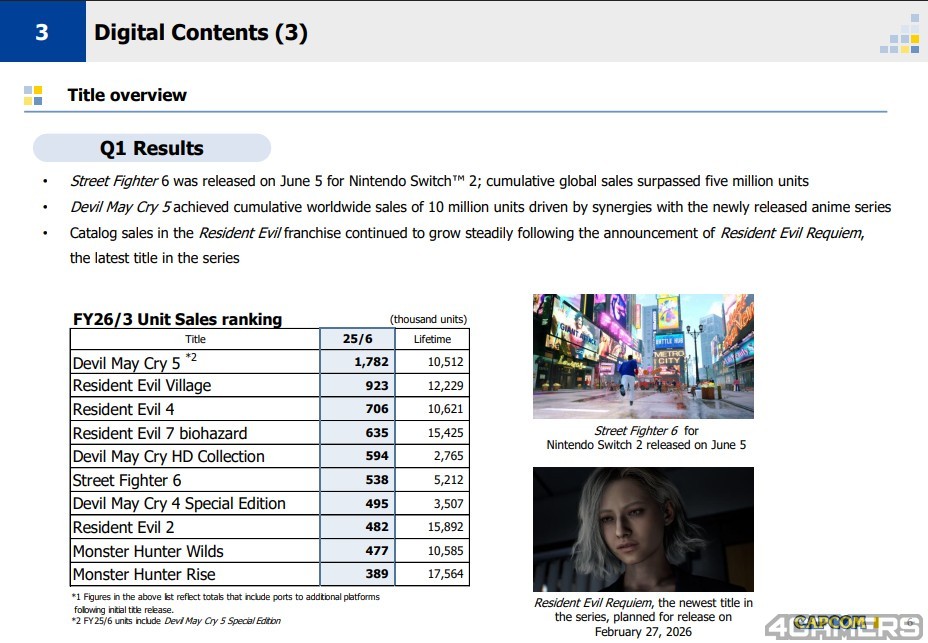Select the "Resident Evil 2" row title
928x643 pixels.
[x=123, y=527]
